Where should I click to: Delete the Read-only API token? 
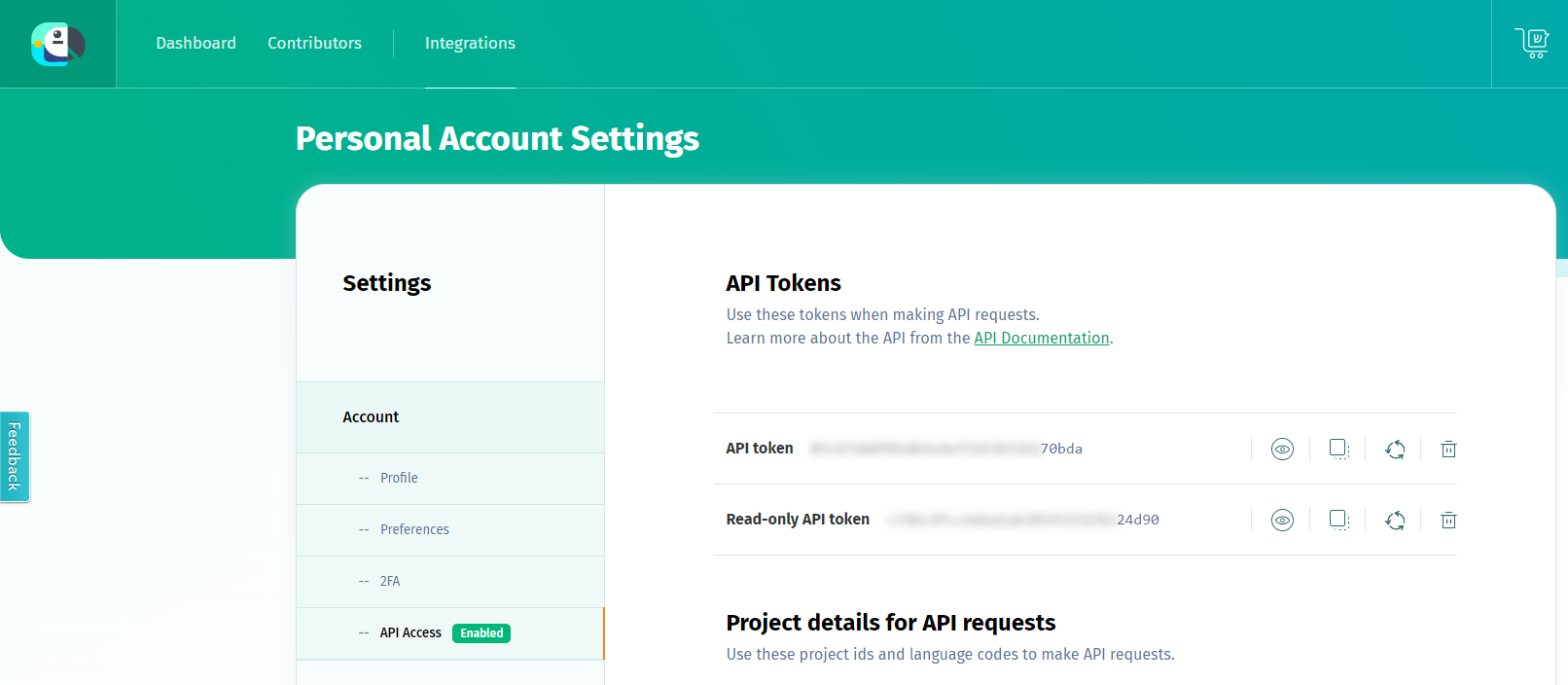(1448, 520)
